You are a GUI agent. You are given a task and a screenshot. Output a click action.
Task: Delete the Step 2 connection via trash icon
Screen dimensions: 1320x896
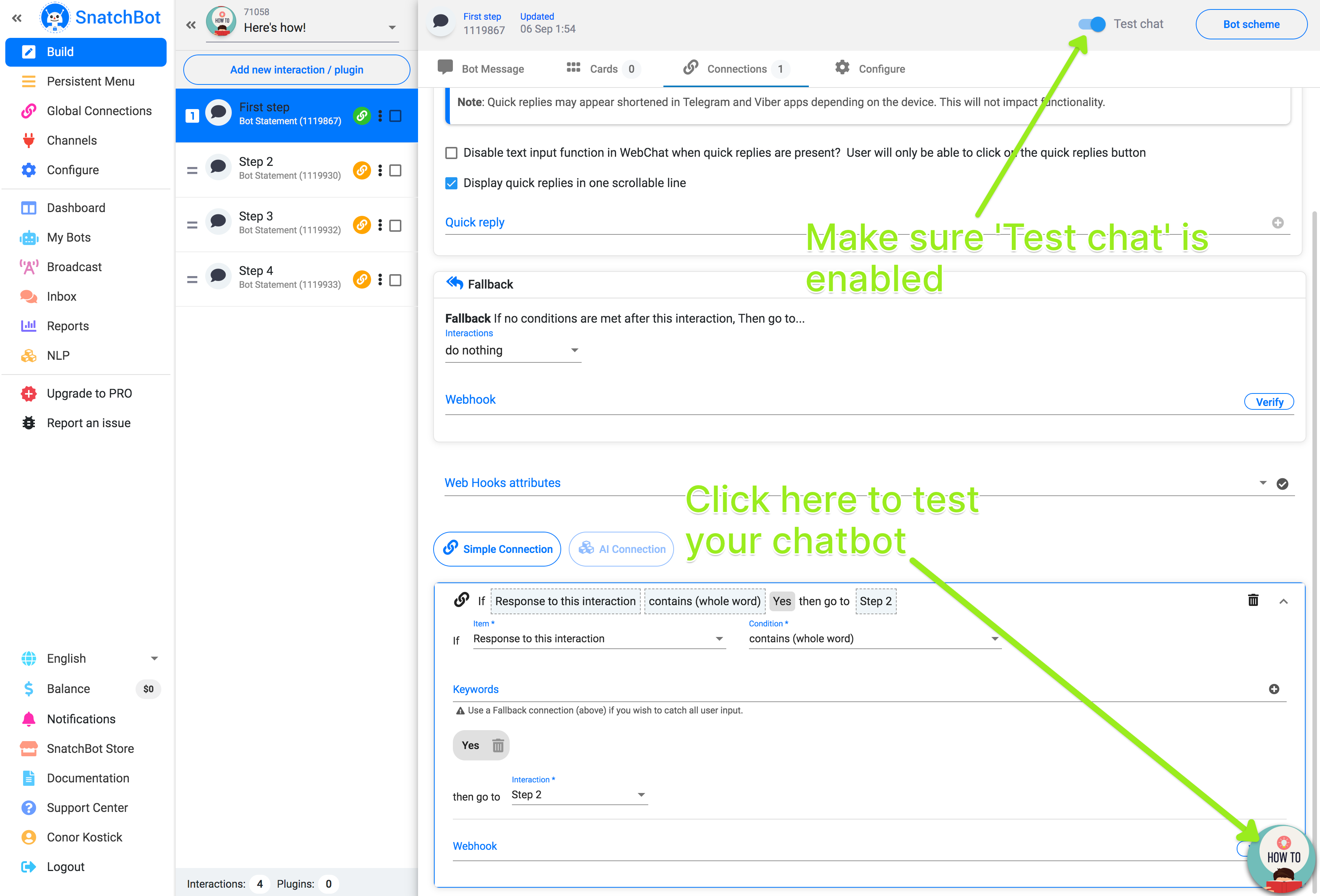[x=1253, y=600]
